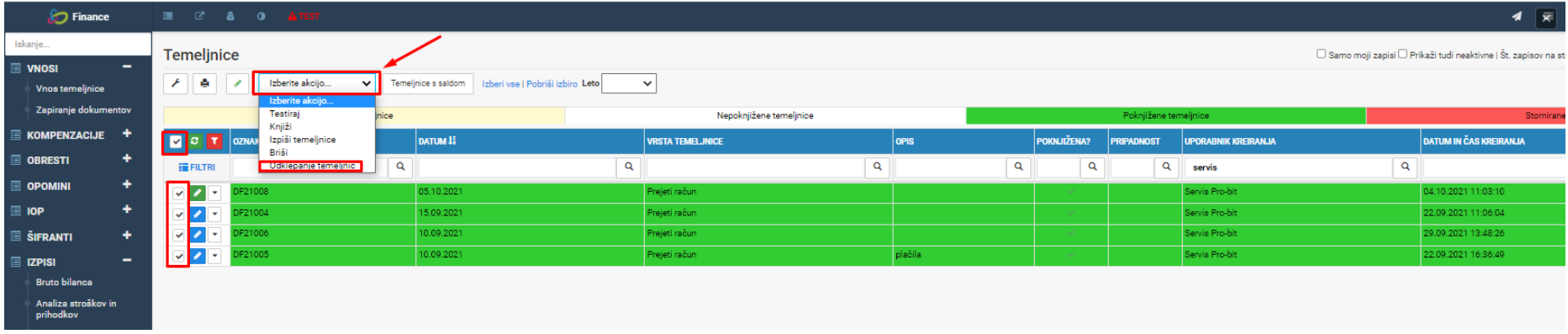
Task: Open the 'Izberite akcijo...' action dropdown
Action: pos(316,83)
